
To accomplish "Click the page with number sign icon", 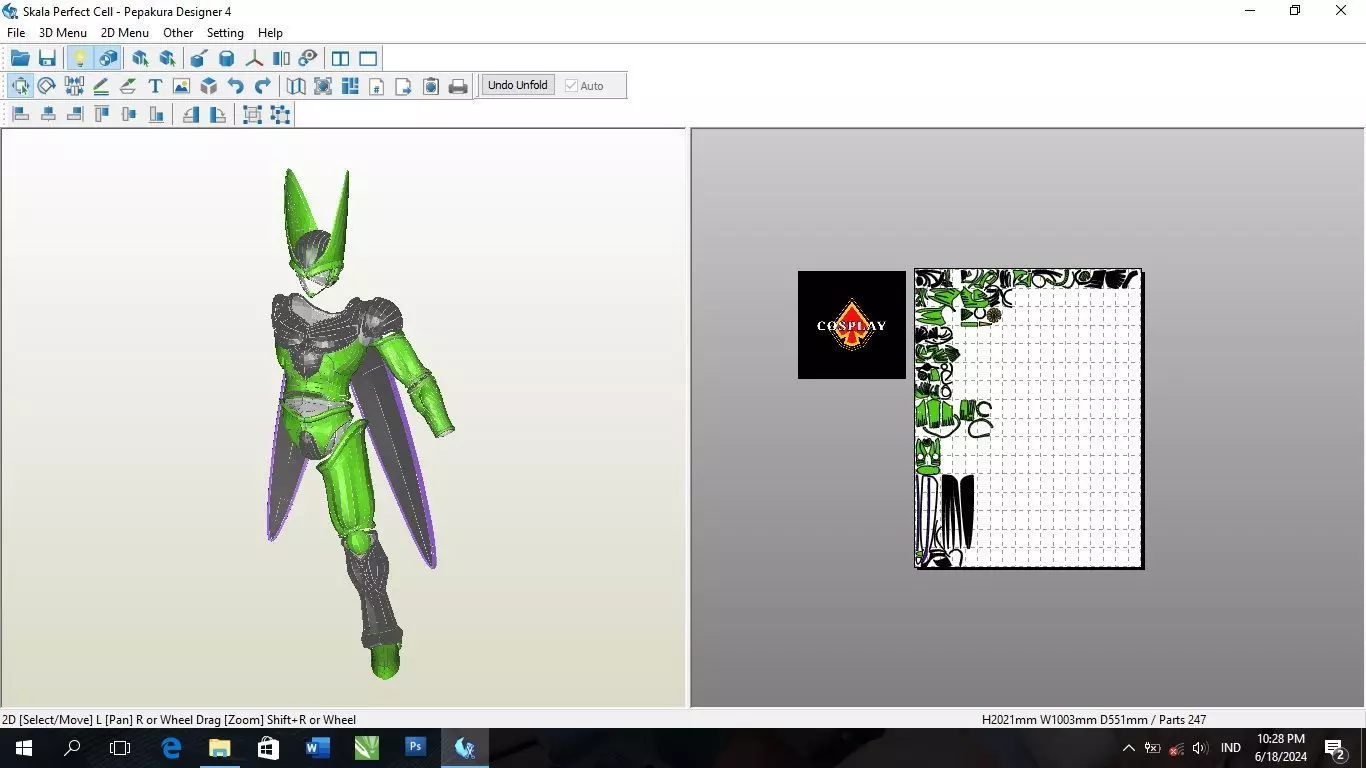I will [x=377, y=86].
